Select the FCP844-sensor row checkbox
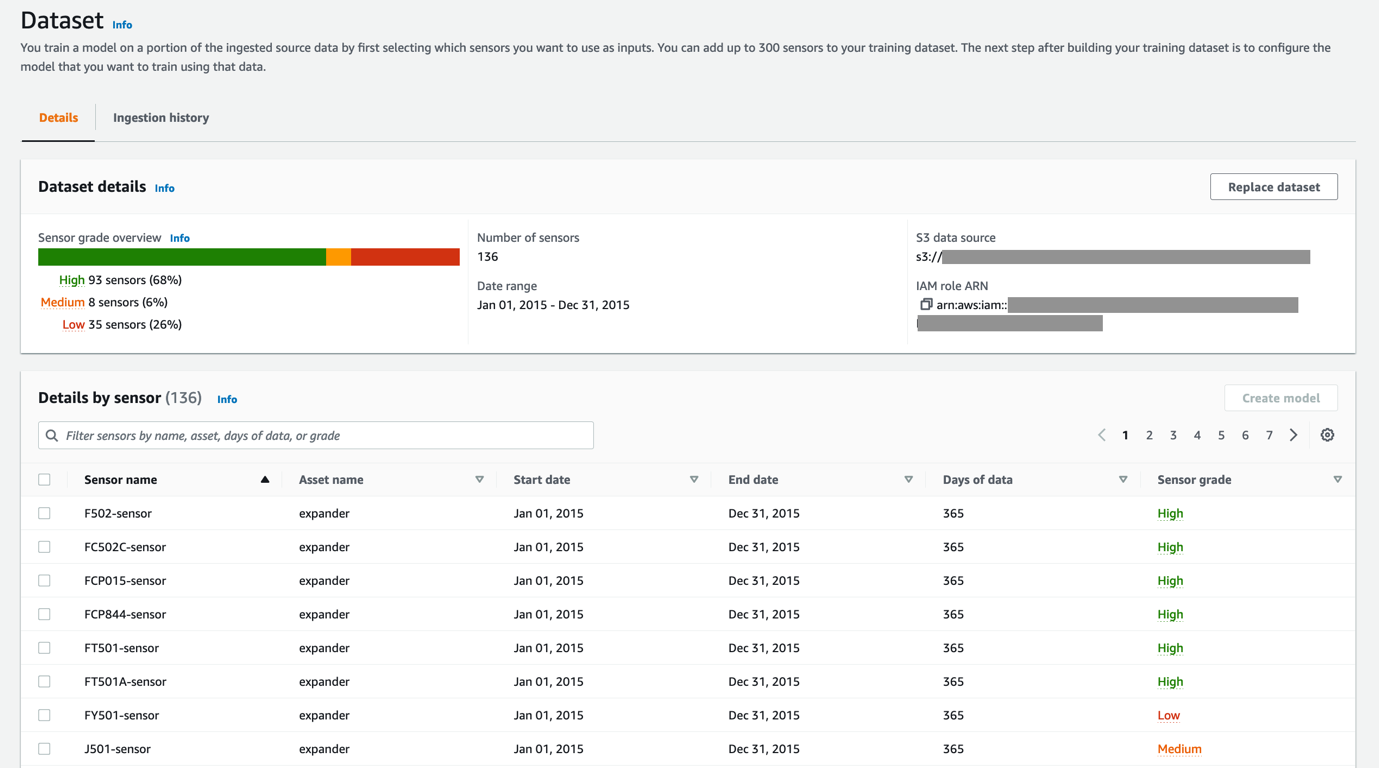The width and height of the screenshot is (1379, 768). coord(44,614)
